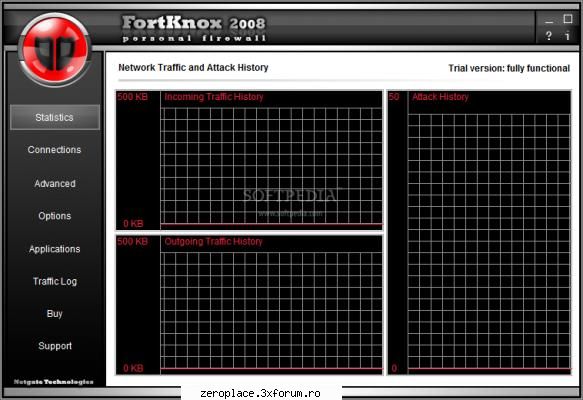This screenshot has height=400, width=583.
Task: Click the 'Network Traffic and Attack History' heading
Action: coord(193,68)
